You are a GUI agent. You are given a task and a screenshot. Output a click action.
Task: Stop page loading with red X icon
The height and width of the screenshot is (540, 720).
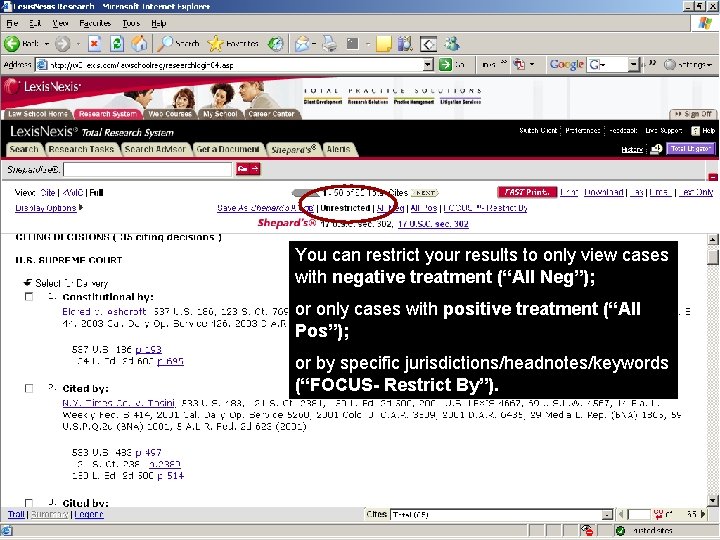[x=95, y=44]
